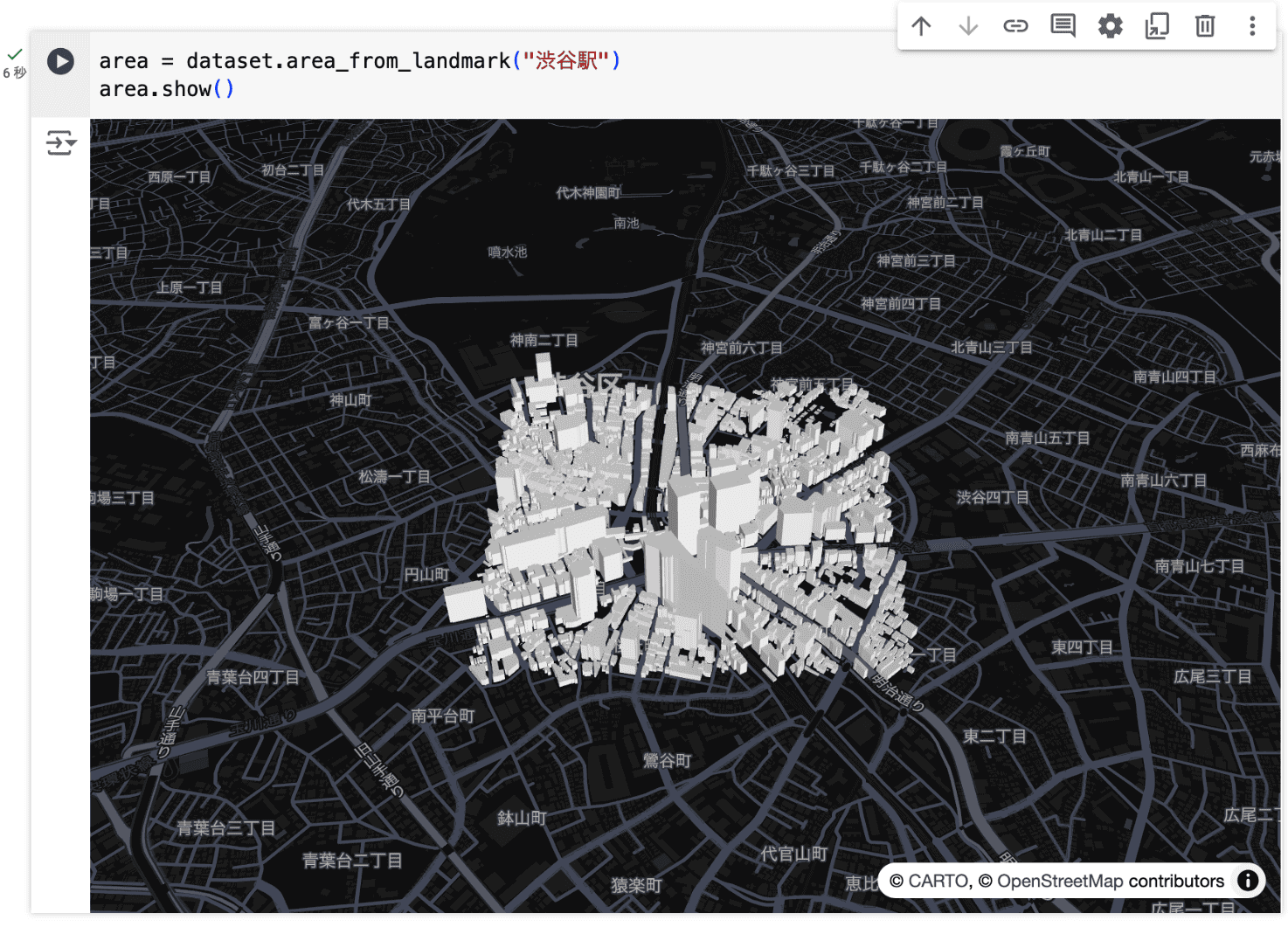Screen dimensions: 1288x927
Task: Click the 代官山町 map label
Action: (x=793, y=854)
